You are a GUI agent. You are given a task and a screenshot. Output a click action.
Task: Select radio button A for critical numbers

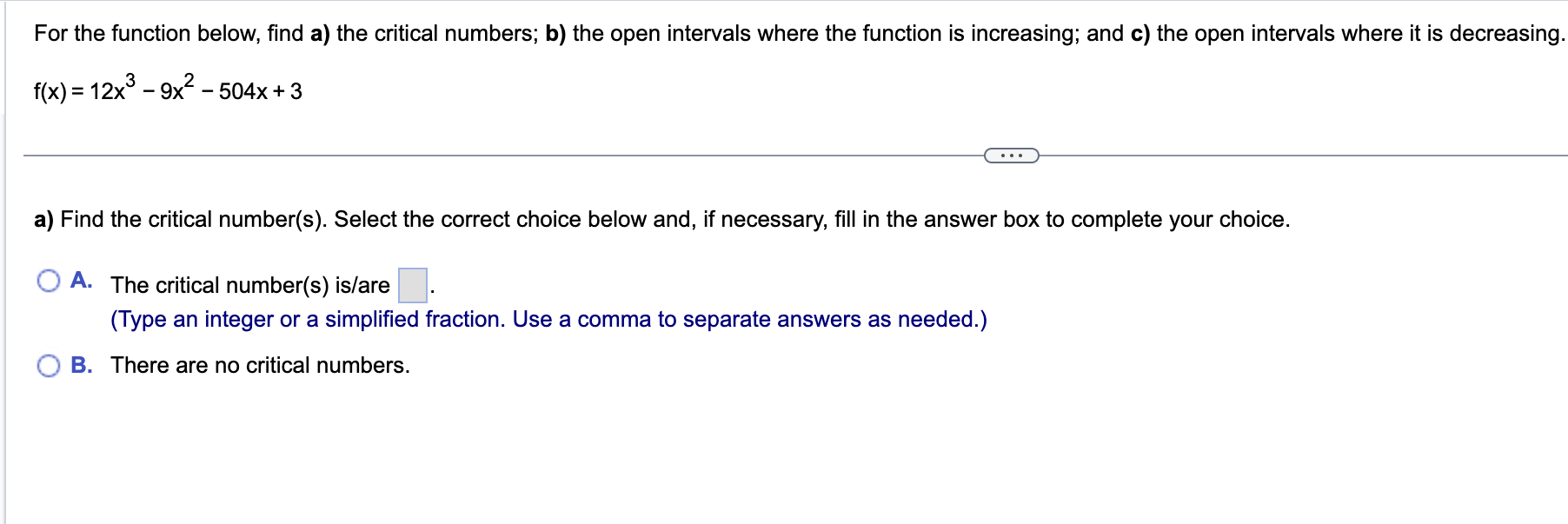click(48, 280)
